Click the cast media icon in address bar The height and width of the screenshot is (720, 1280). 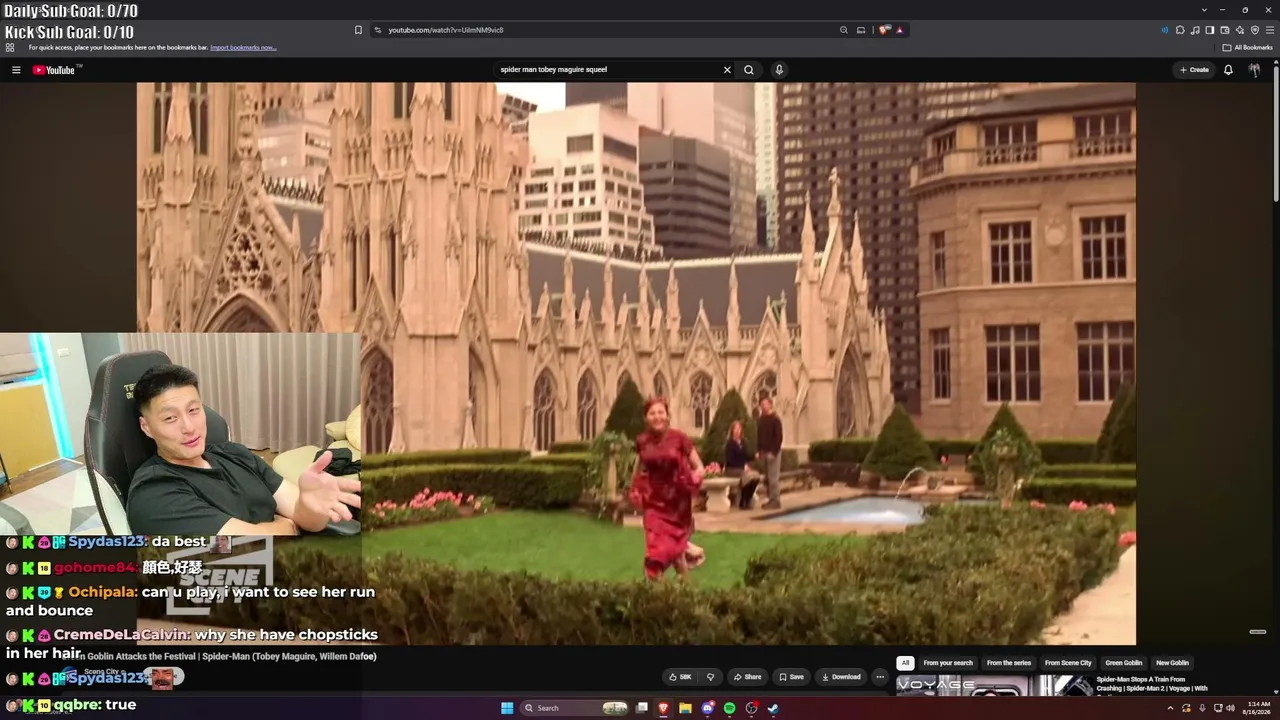(x=861, y=30)
